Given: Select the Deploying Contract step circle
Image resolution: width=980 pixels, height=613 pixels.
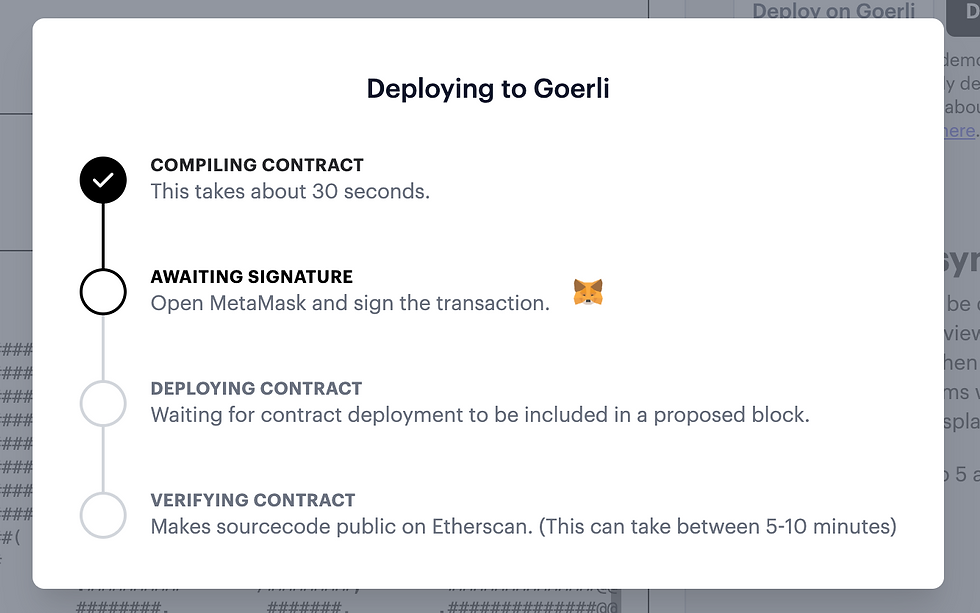Looking at the screenshot, I should point(103,404).
